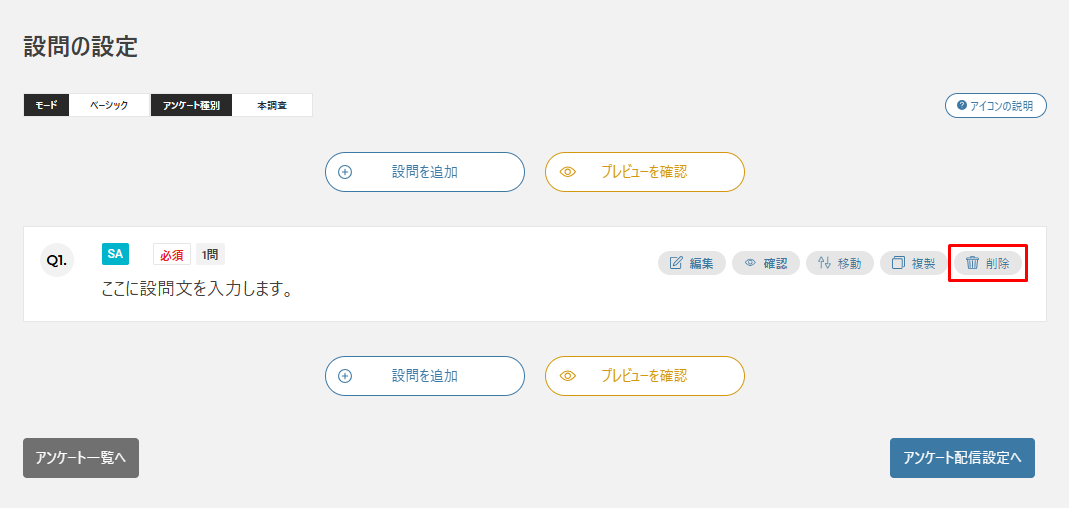1069x508 pixels.
Task: Click the pencil edit icon for Q1
Action: click(676, 263)
